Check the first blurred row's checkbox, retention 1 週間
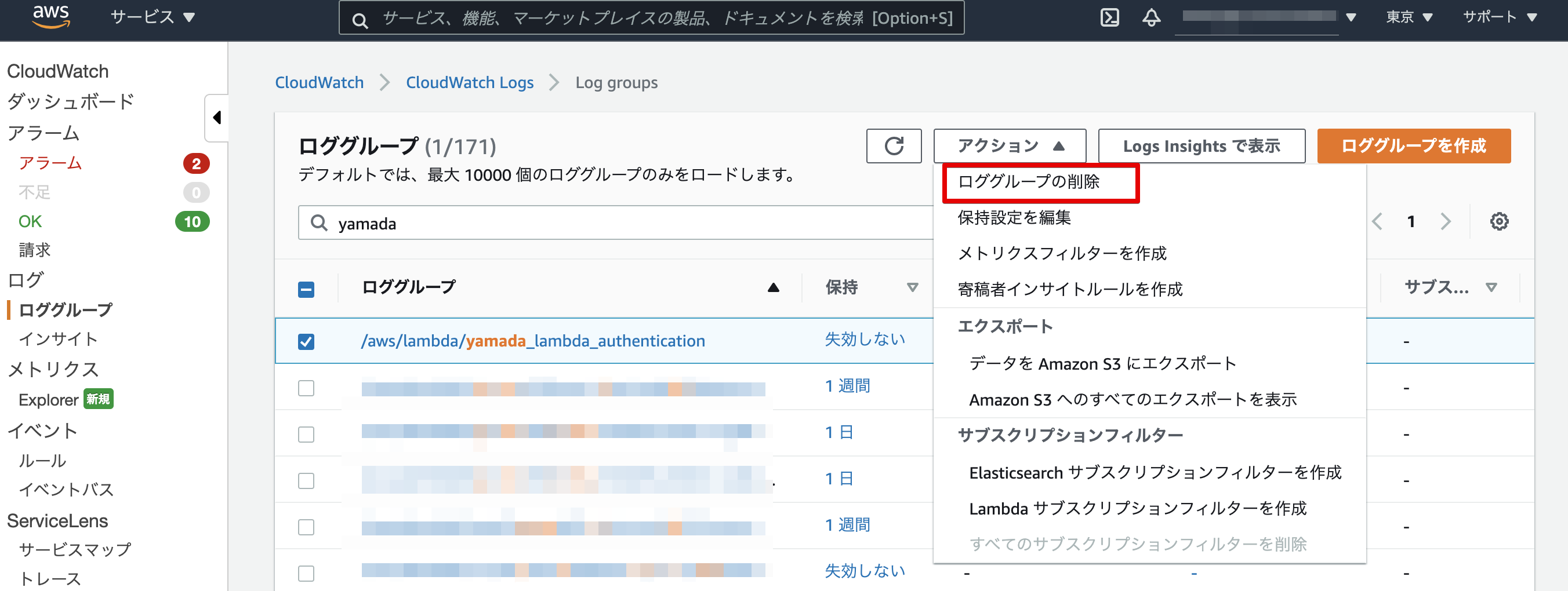The height and width of the screenshot is (591, 1568). 306,387
